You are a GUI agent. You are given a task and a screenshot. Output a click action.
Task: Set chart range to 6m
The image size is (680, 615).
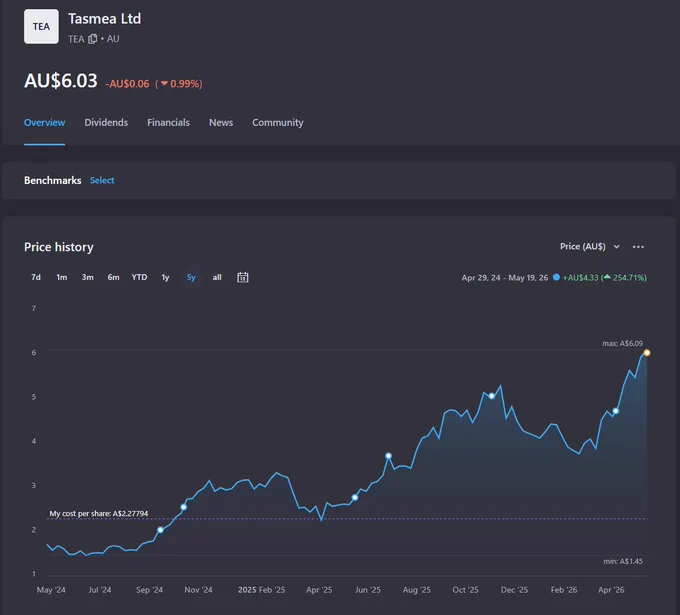click(113, 277)
